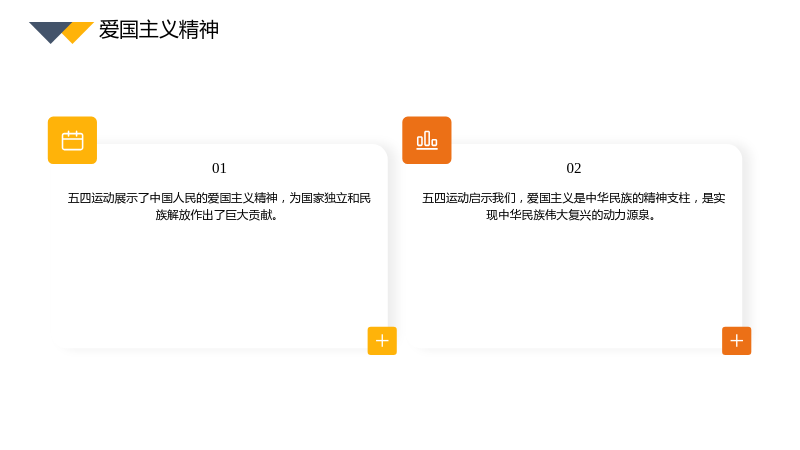Screen dimensions: 800x450
Task: Click the paragraph beginning 五四运动启示我们
Action: point(573,206)
